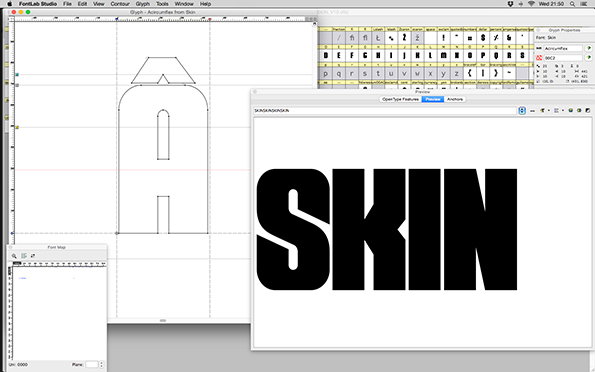Viewport: 595px width, 372px height.
Task: Switch to the OpenType Features tab
Action: point(401,99)
